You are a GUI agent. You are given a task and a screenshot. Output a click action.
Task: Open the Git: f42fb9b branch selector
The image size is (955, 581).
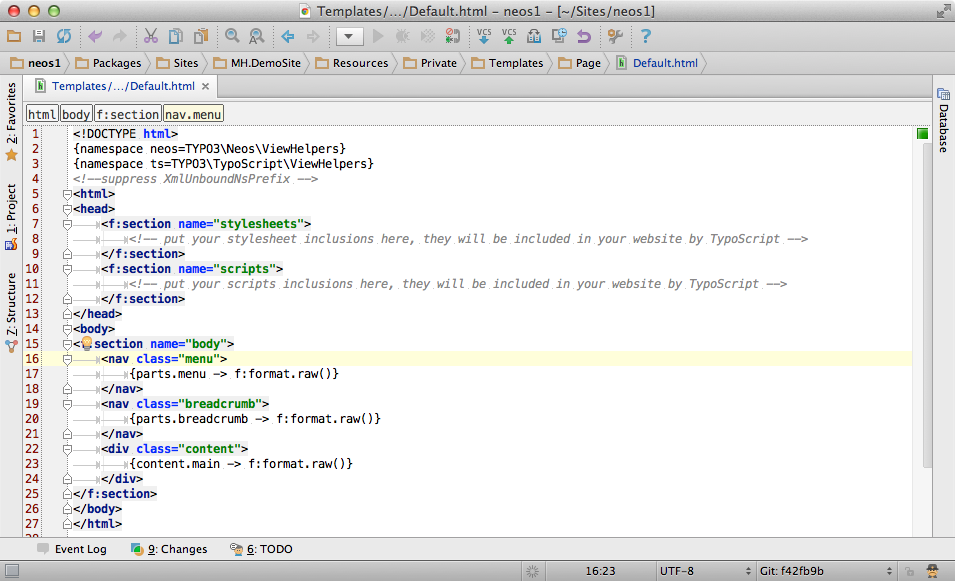point(826,571)
